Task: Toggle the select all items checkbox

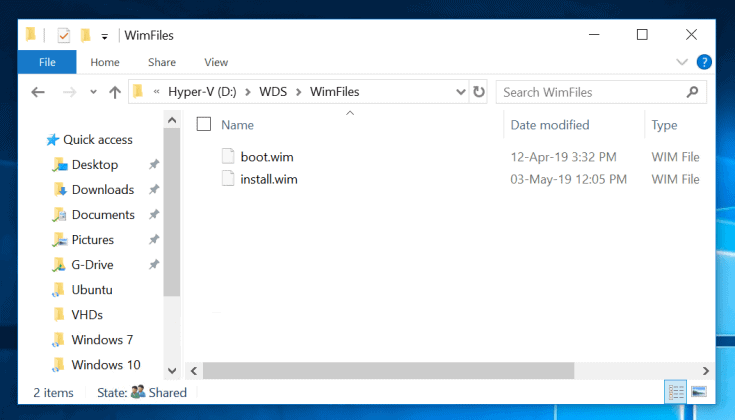Action: point(204,125)
